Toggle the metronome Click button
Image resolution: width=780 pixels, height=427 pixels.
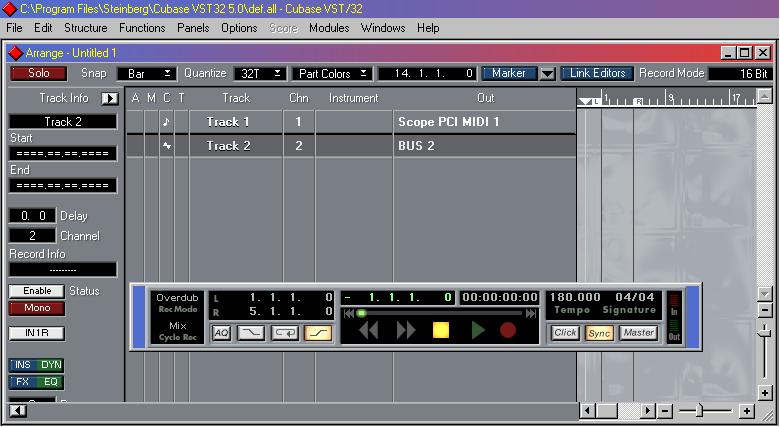[x=565, y=332]
